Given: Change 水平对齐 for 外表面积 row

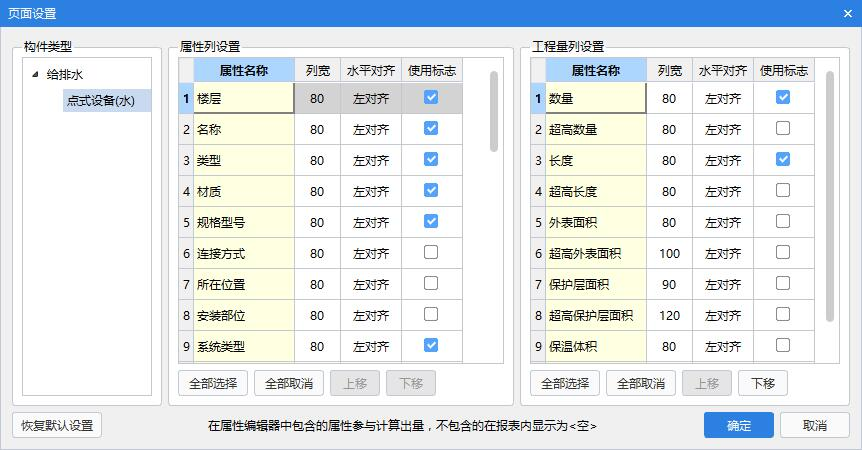Looking at the screenshot, I should [x=723, y=222].
